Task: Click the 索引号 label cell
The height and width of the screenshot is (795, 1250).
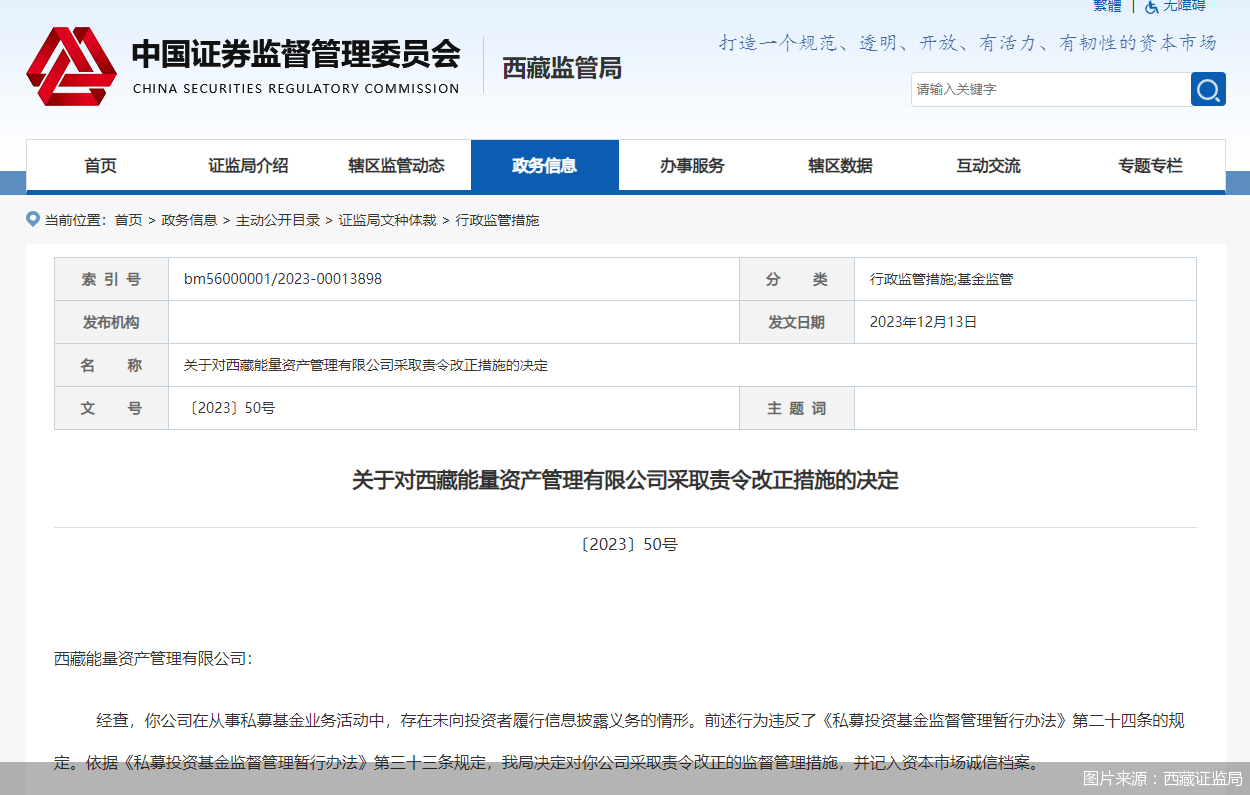Action: [x=111, y=279]
